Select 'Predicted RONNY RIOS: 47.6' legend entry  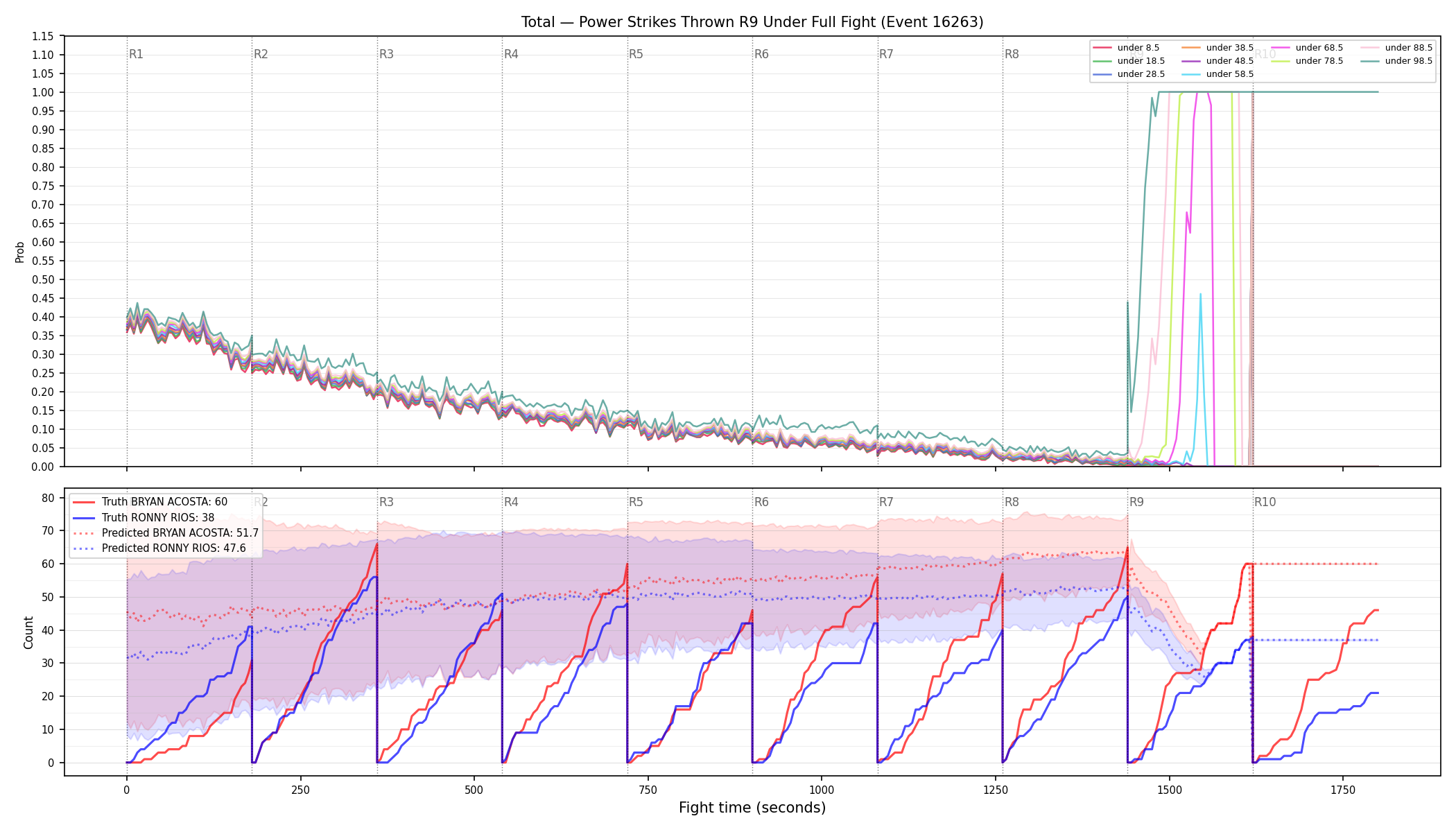(x=159, y=548)
